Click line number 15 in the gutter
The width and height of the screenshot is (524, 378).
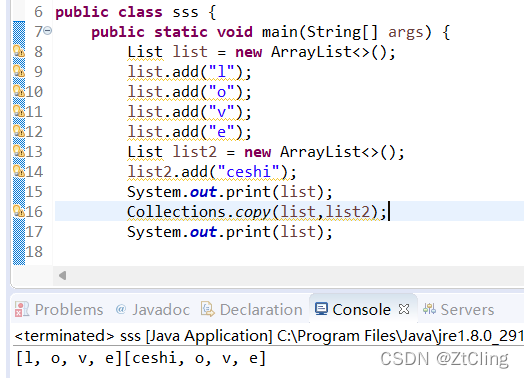click(x=34, y=192)
